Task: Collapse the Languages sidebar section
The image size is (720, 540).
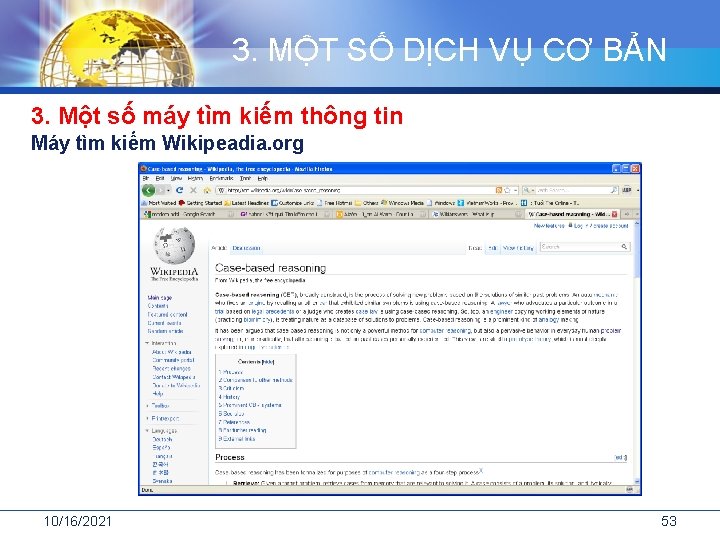Action: point(147,431)
